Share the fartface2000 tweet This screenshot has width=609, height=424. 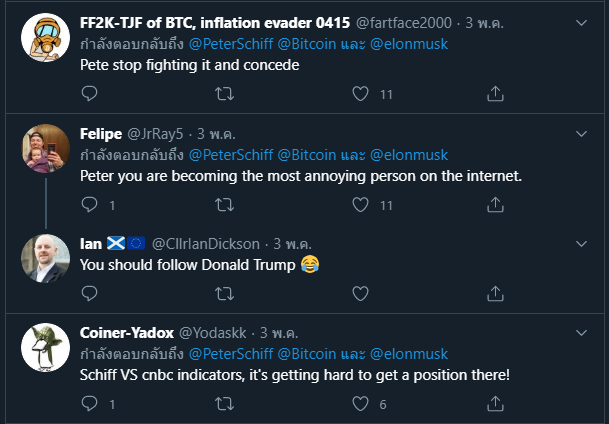pos(495,94)
